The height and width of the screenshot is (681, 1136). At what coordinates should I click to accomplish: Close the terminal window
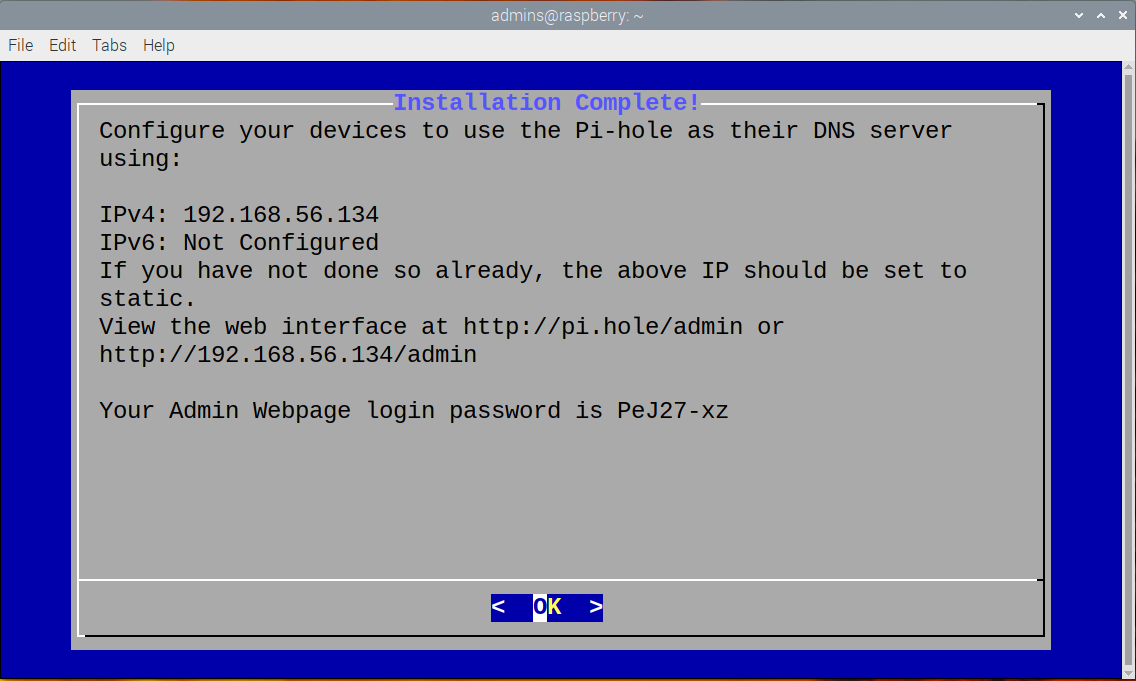[1122, 15]
